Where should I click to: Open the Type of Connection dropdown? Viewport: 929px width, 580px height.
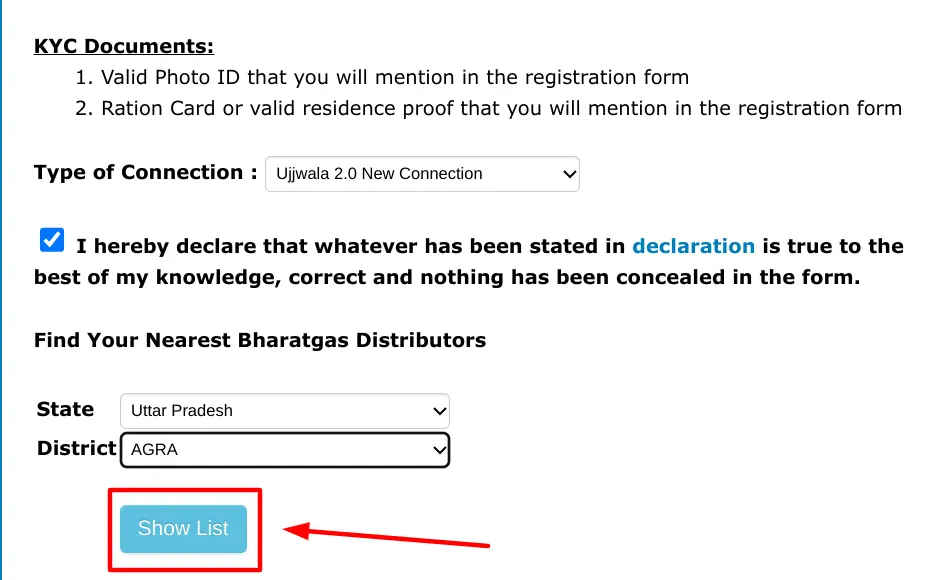(420, 174)
